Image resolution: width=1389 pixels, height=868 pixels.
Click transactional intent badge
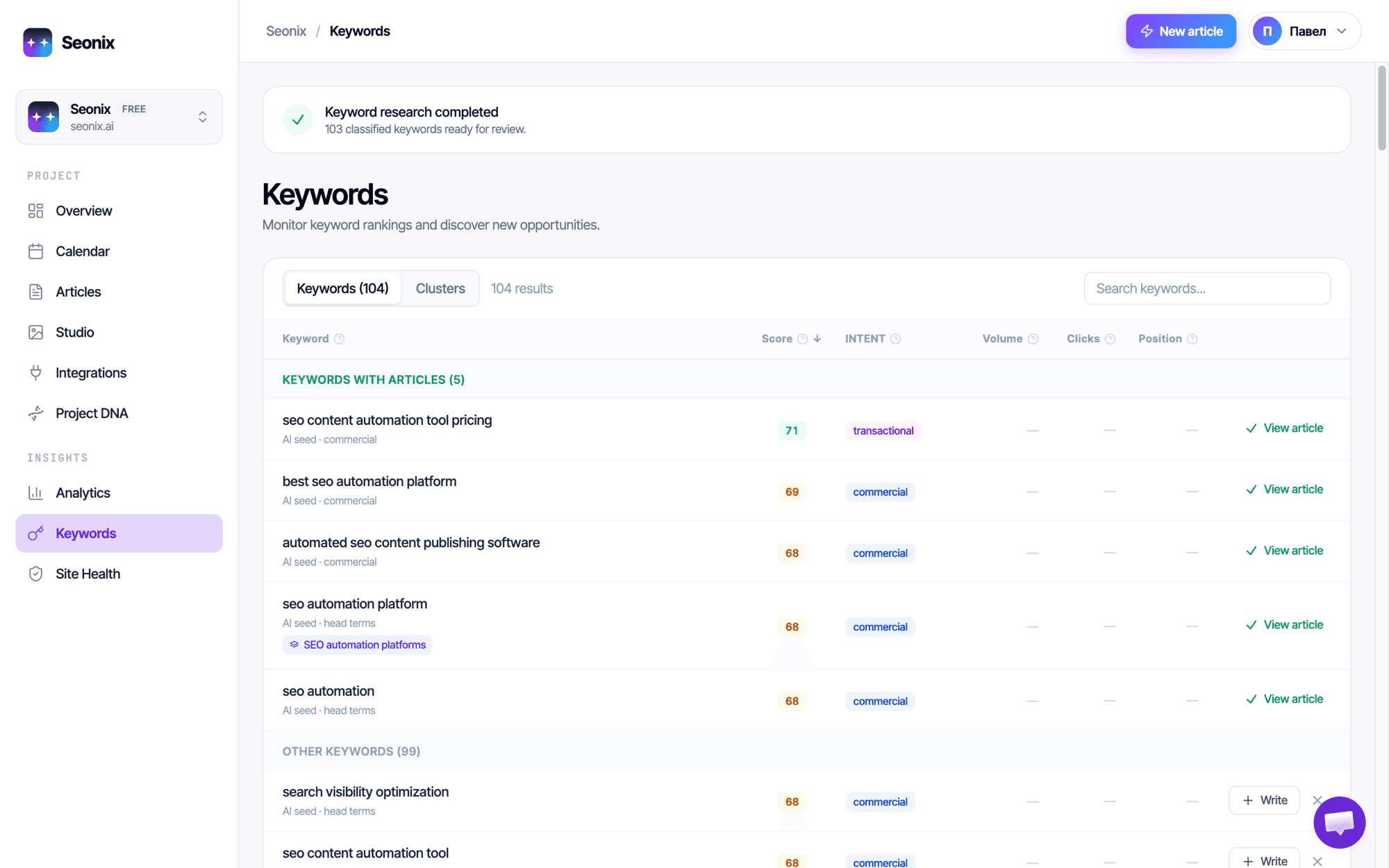click(883, 431)
